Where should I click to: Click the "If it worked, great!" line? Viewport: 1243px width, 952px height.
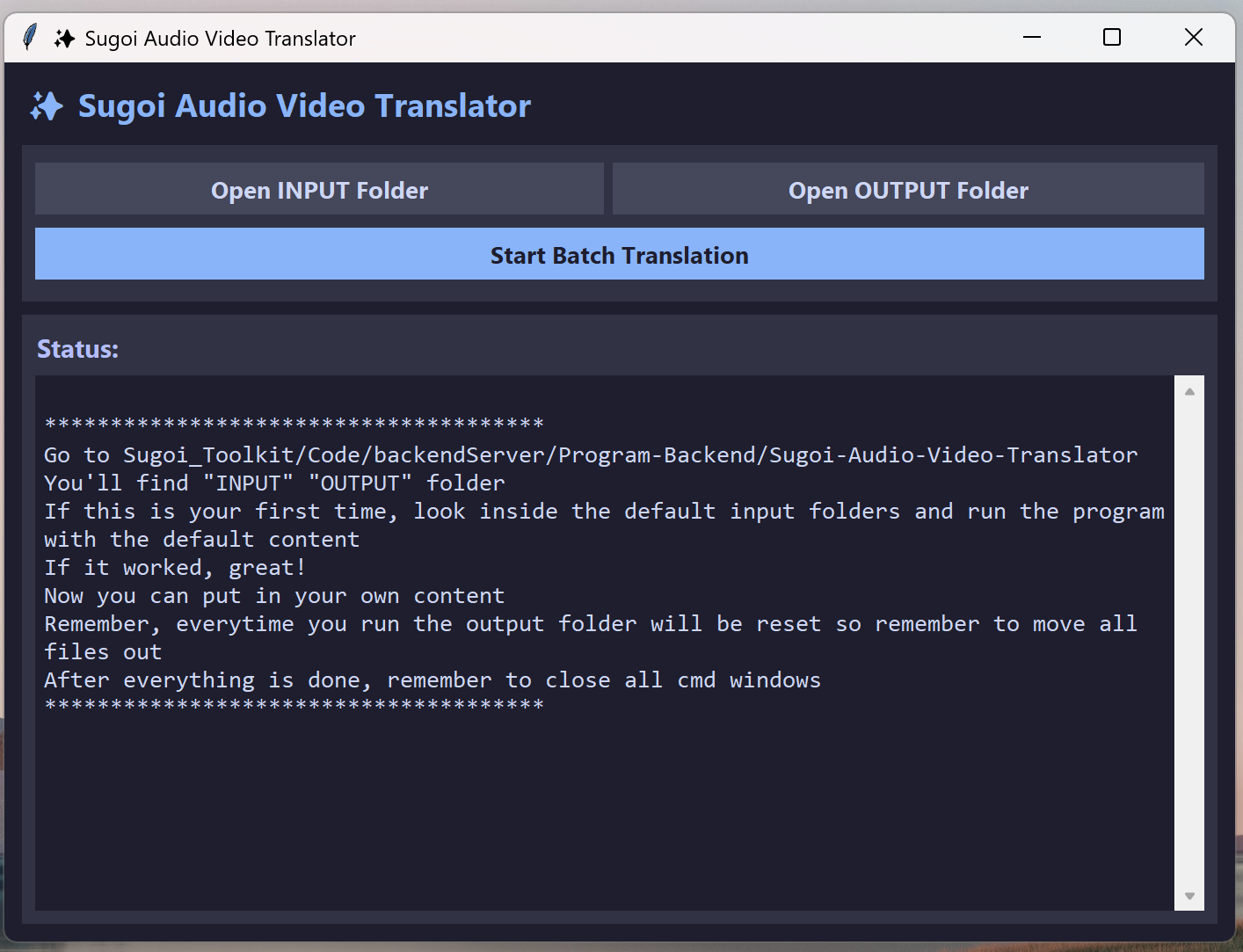[x=175, y=568]
